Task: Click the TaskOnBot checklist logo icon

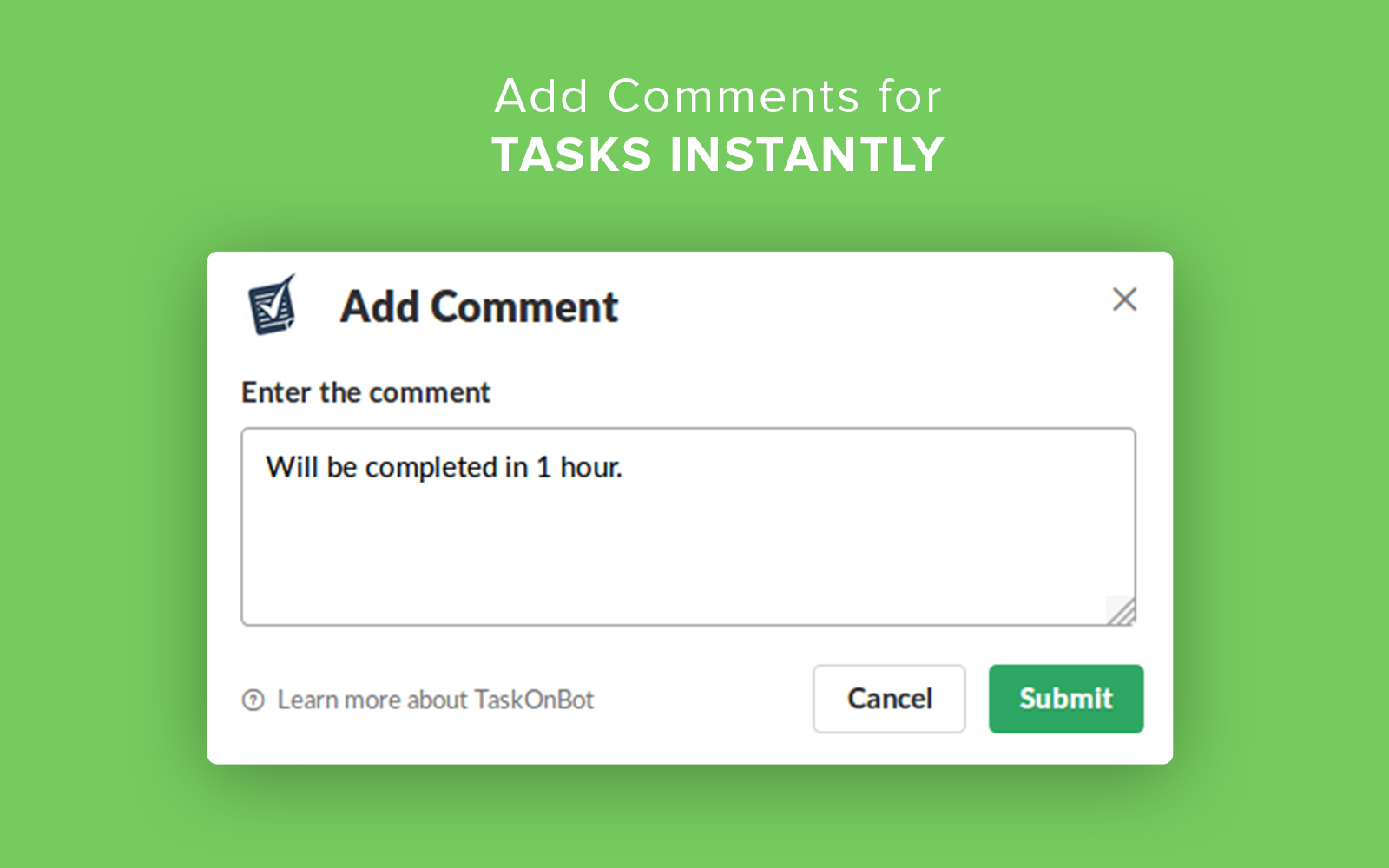Action: [x=272, y=305]
